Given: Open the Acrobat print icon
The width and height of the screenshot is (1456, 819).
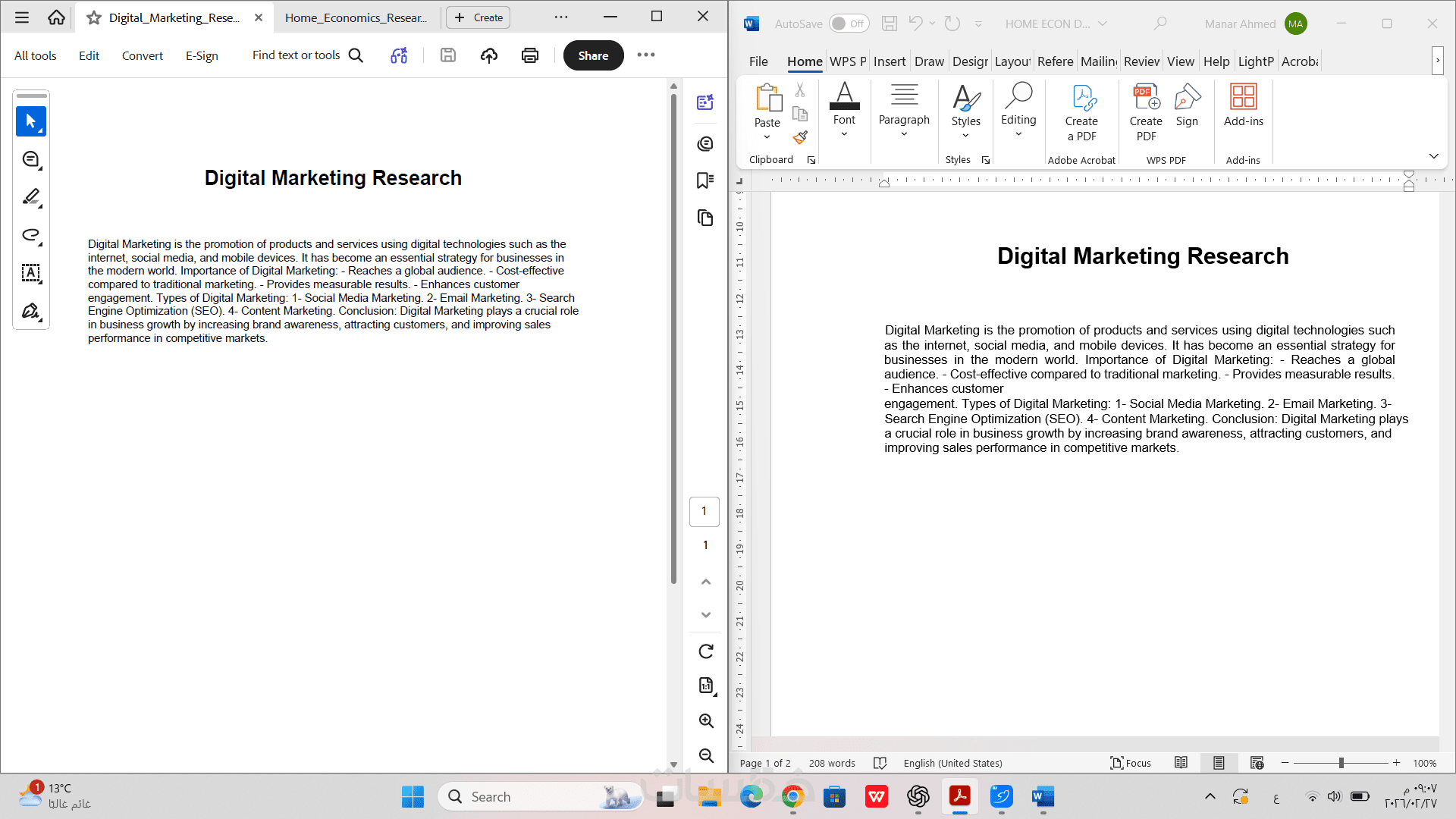Looking at the screenshot, I should click(530, 55).
